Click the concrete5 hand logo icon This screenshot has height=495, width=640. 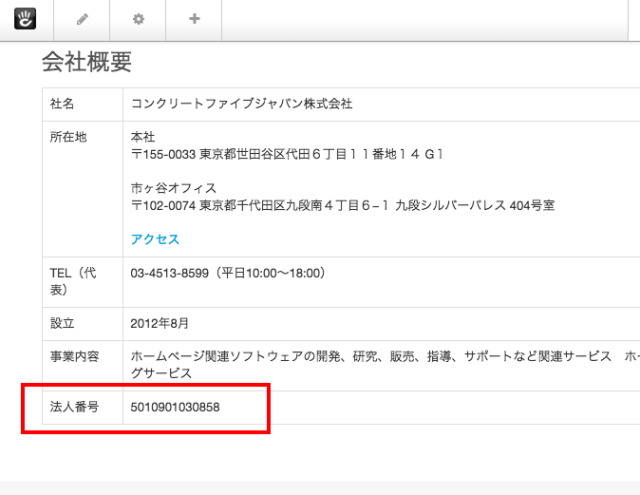point(25,19)
